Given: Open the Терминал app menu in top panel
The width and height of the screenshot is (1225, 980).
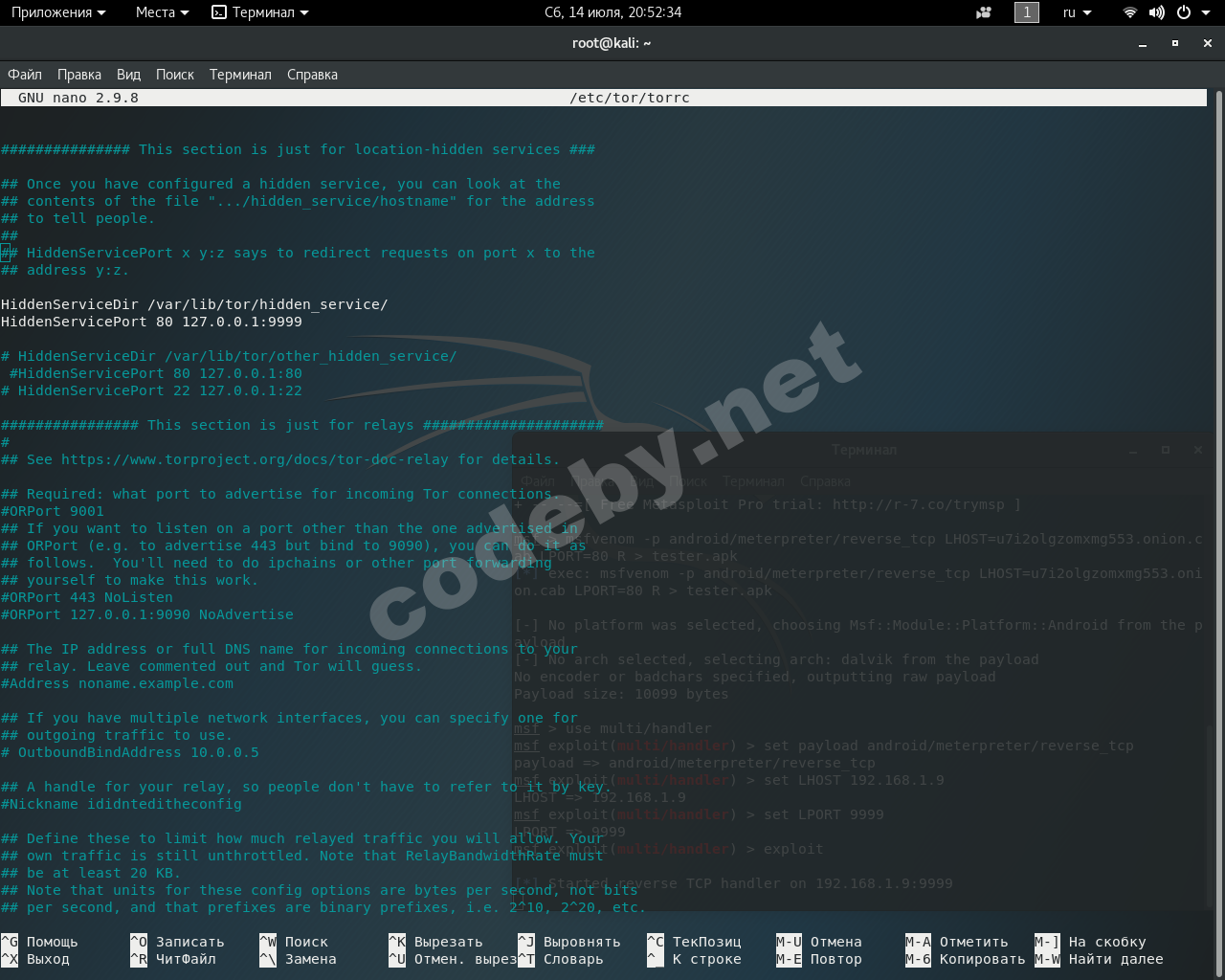Looking at the screenshot, I should pyautogui.click(x=260, y=12).
